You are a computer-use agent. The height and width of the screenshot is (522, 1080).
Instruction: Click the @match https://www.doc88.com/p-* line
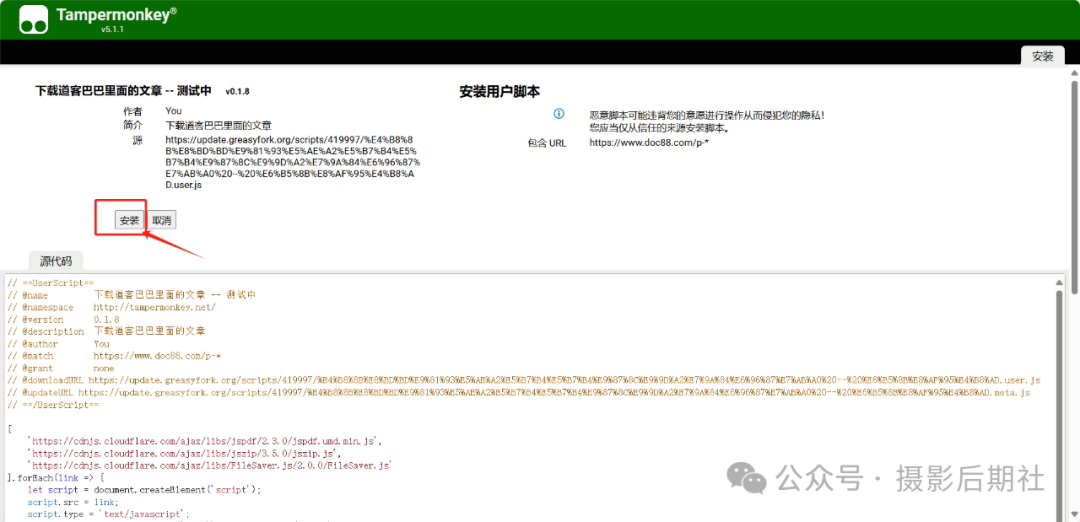(x=114, y=356)
